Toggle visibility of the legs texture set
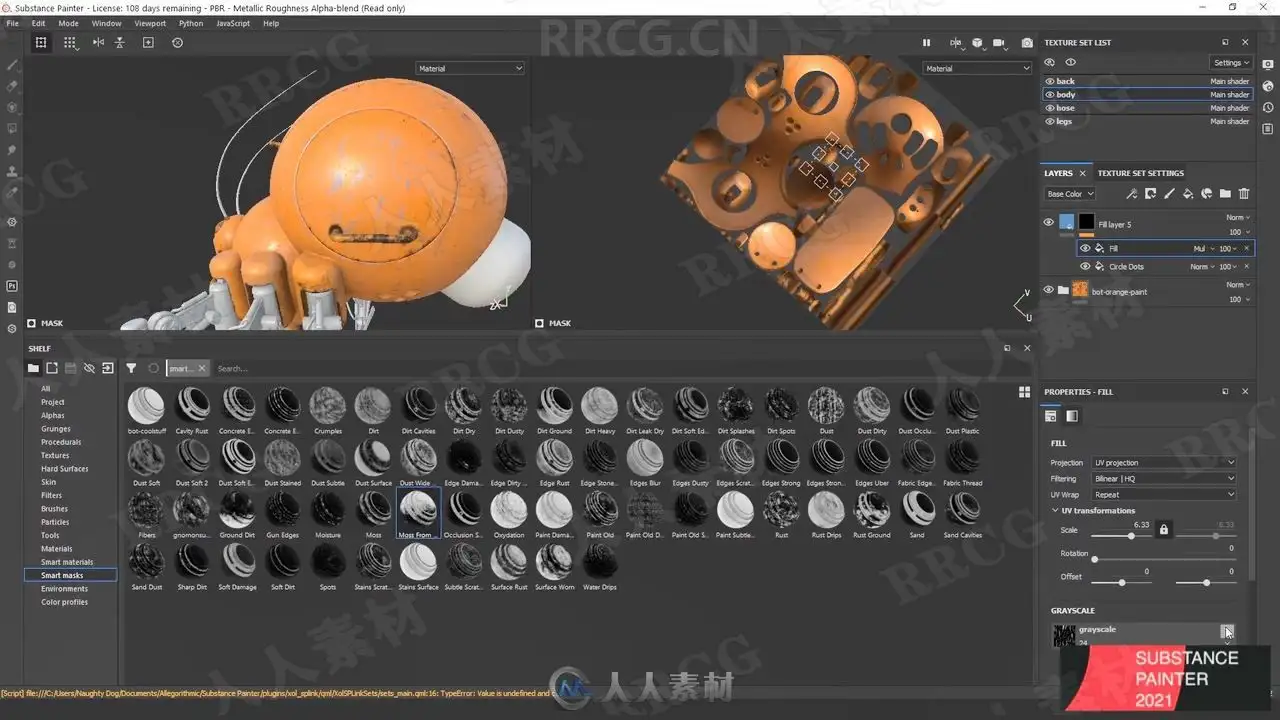Image resolution: width=1280 pixels, height=720 pixels. coord(1050,121)
